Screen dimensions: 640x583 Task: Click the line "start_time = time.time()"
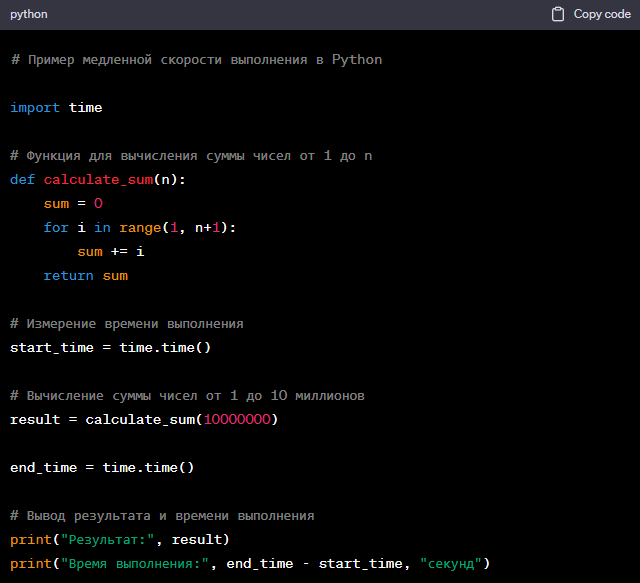pyautogui.click(x=110, y=348)
